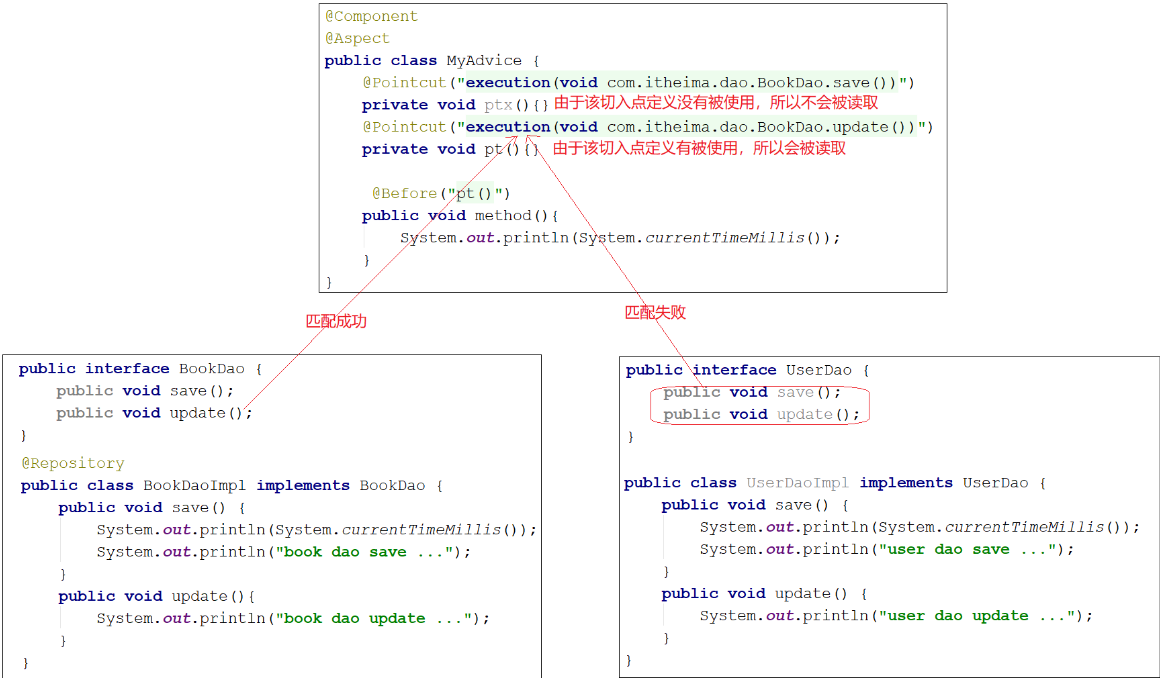Click the red note ending in 所以会被读取
1160x678 pixels.
(699, 148)
